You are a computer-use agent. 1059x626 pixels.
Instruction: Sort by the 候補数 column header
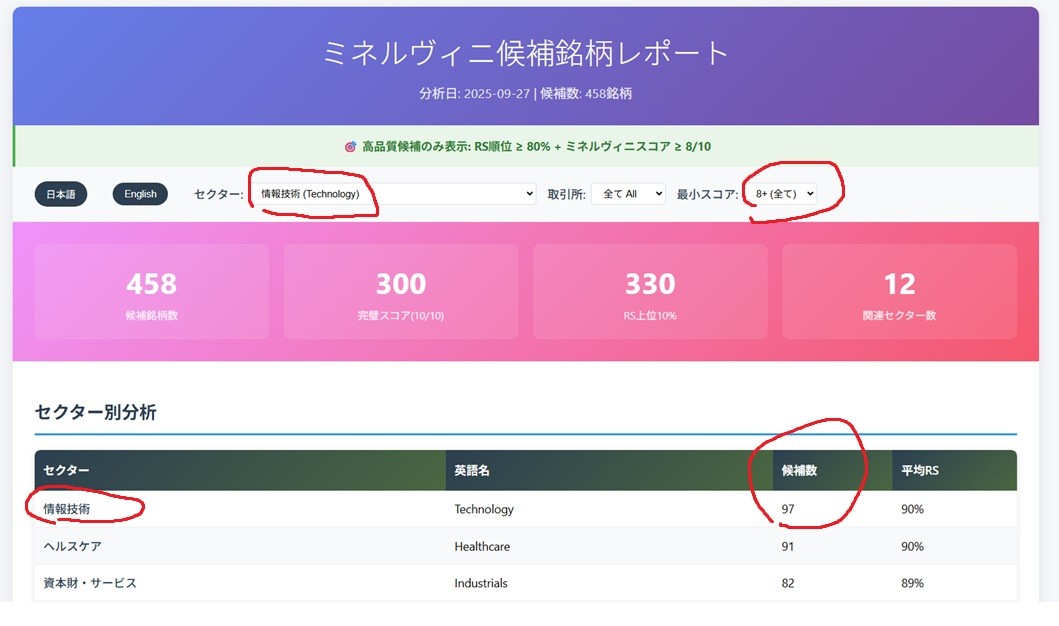pos(799,470)
